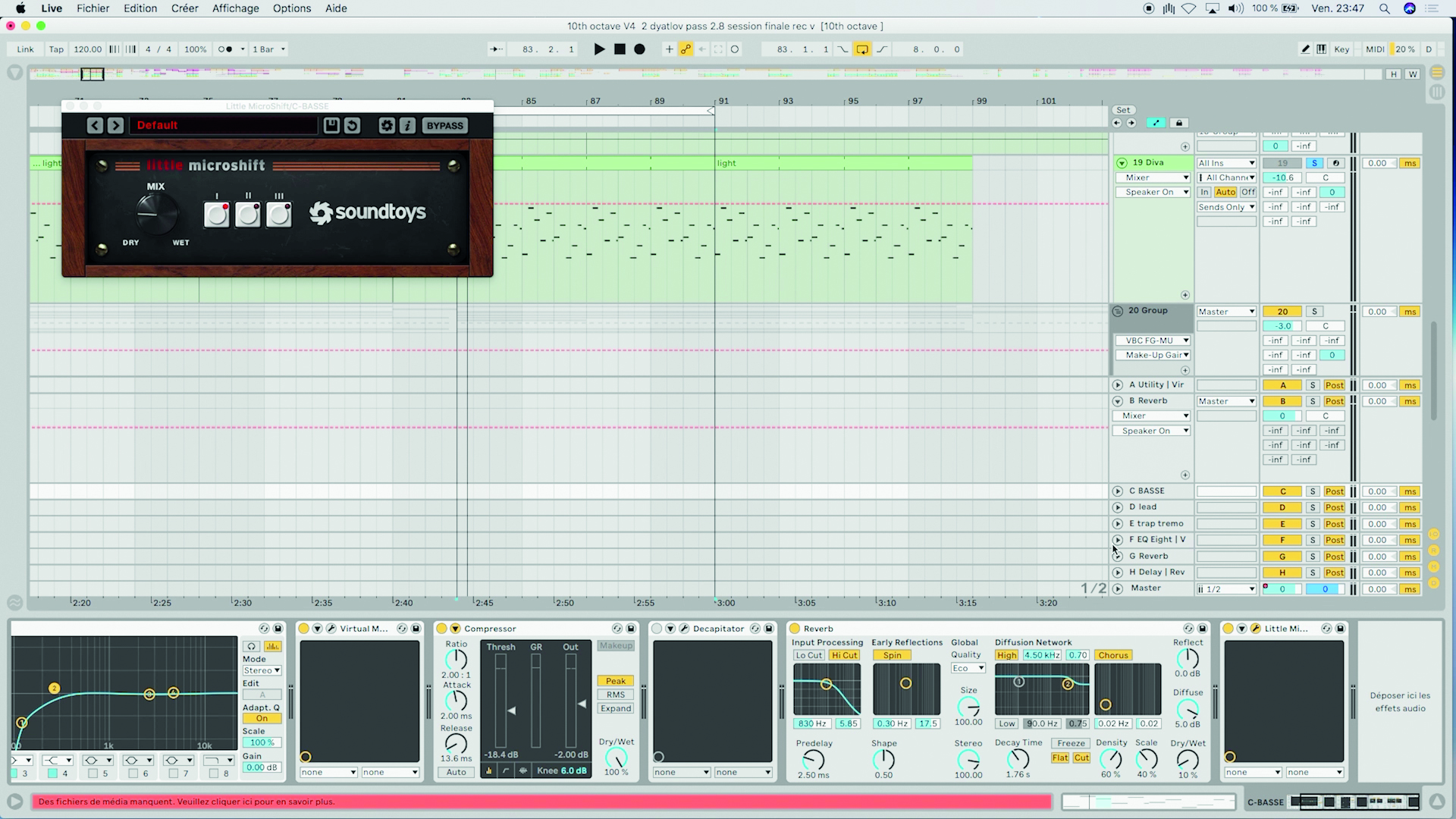1456x819 pixels.
Task: Open Sends Only output dropdown
Action: coord(1226,207)
